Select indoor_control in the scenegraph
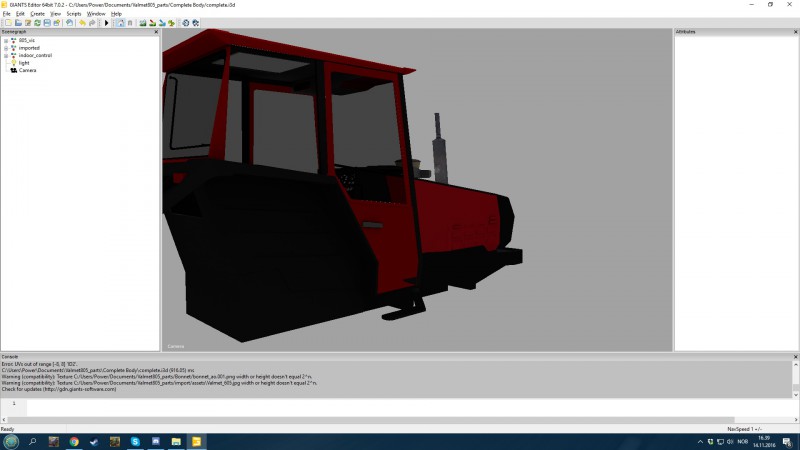The height and width of the screenshot is (450, 800). click(x=35, y=55)
